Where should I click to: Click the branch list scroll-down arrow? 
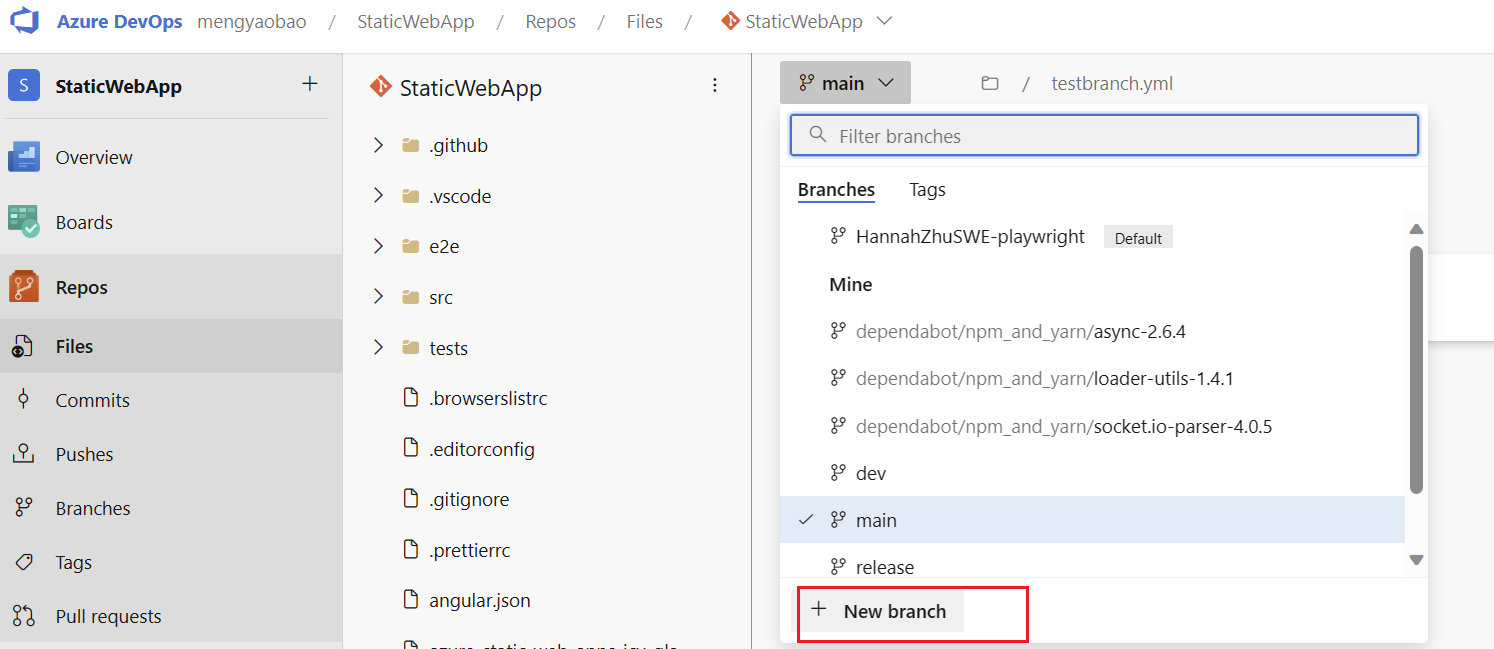pyautogui.click(x=1416, y=560)
